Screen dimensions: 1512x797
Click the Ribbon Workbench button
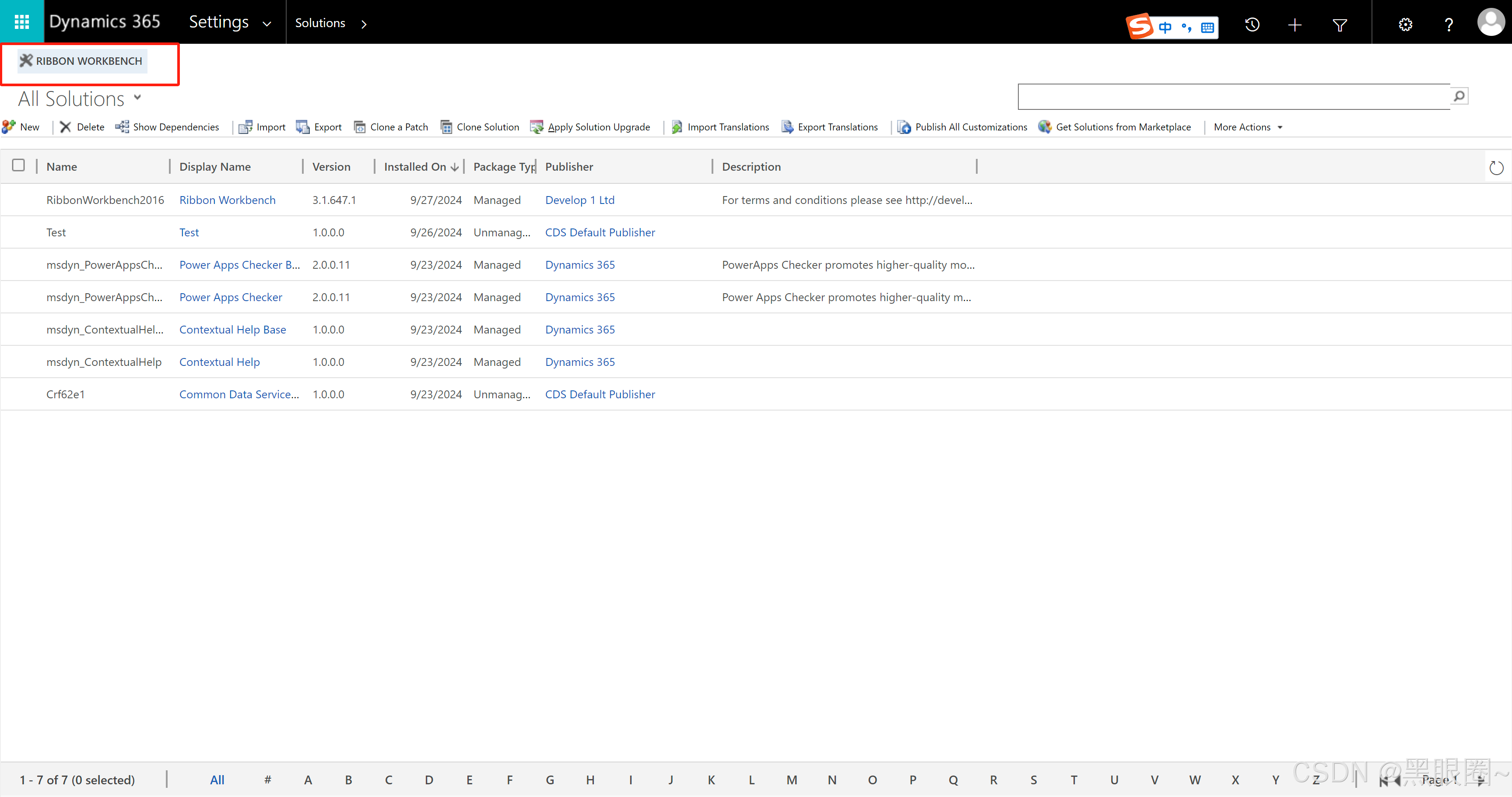[81, 61]
